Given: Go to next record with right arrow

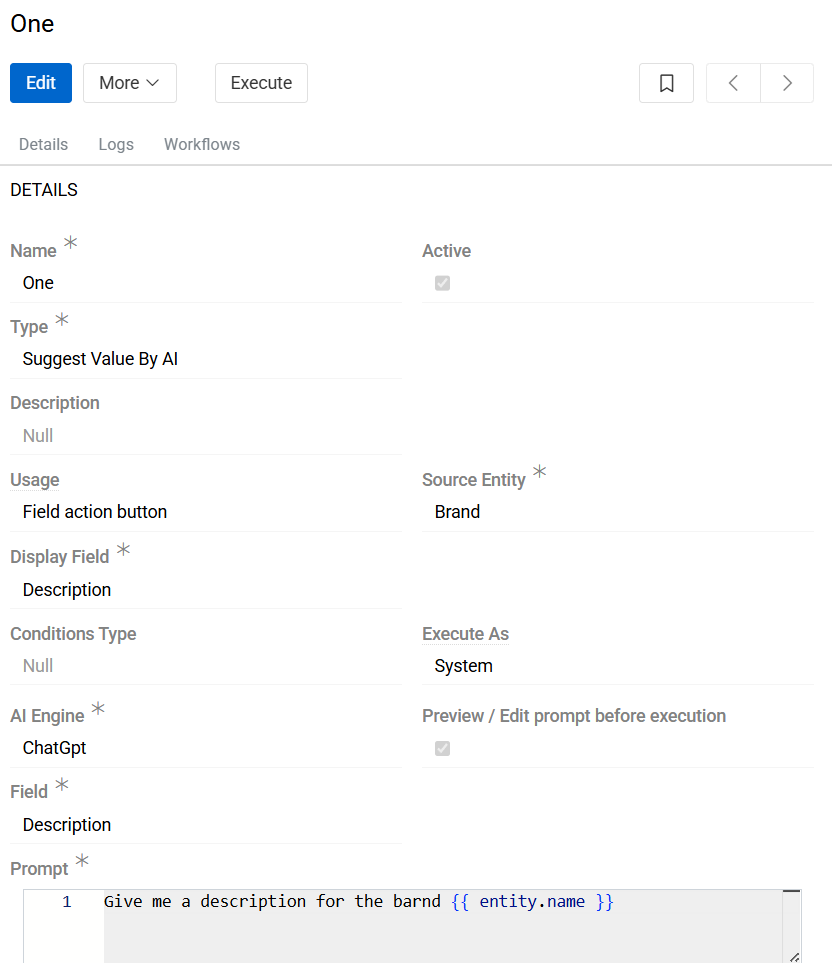Looking at the screenshot, I should pos(787,83).
